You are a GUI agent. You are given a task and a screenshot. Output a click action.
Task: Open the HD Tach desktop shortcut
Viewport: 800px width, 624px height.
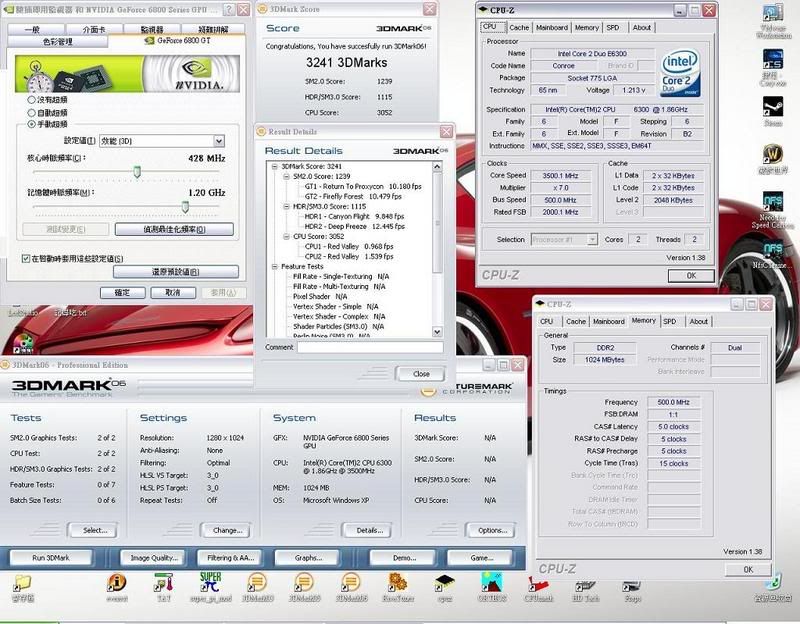(585, 587)
